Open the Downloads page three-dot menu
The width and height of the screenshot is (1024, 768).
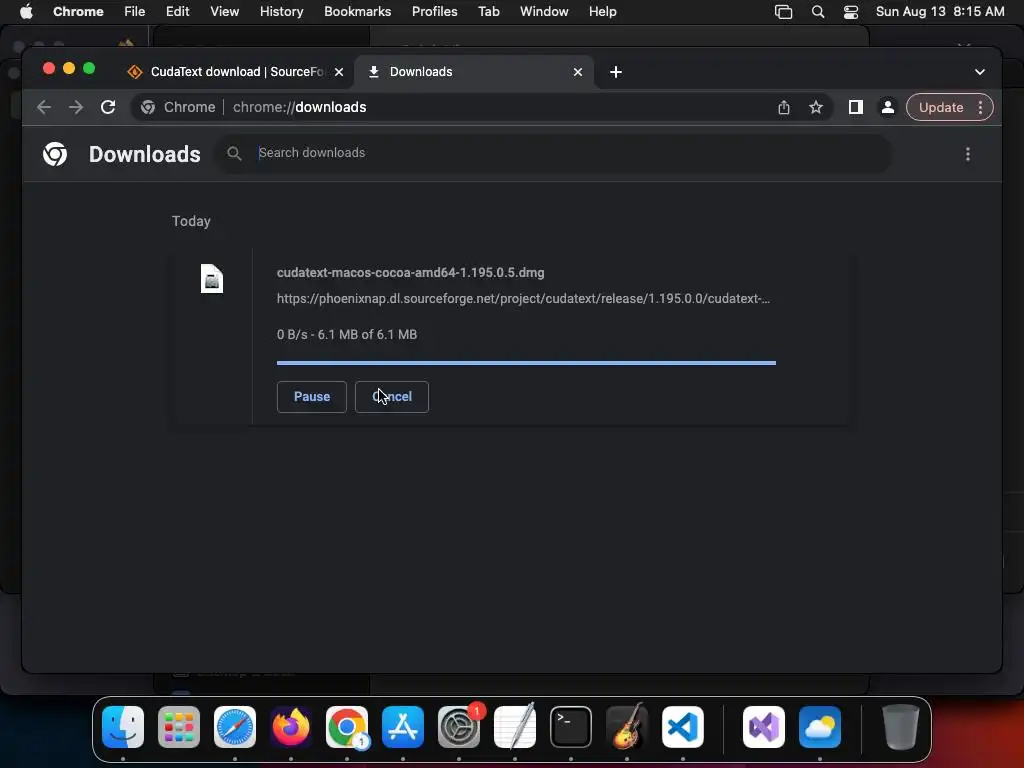(968, 154)
